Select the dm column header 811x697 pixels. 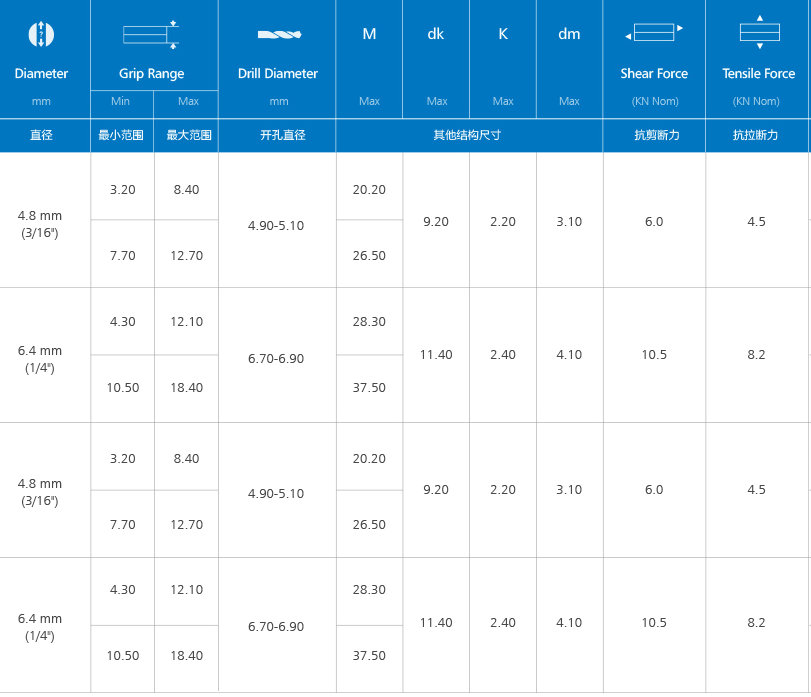[569, 34]
